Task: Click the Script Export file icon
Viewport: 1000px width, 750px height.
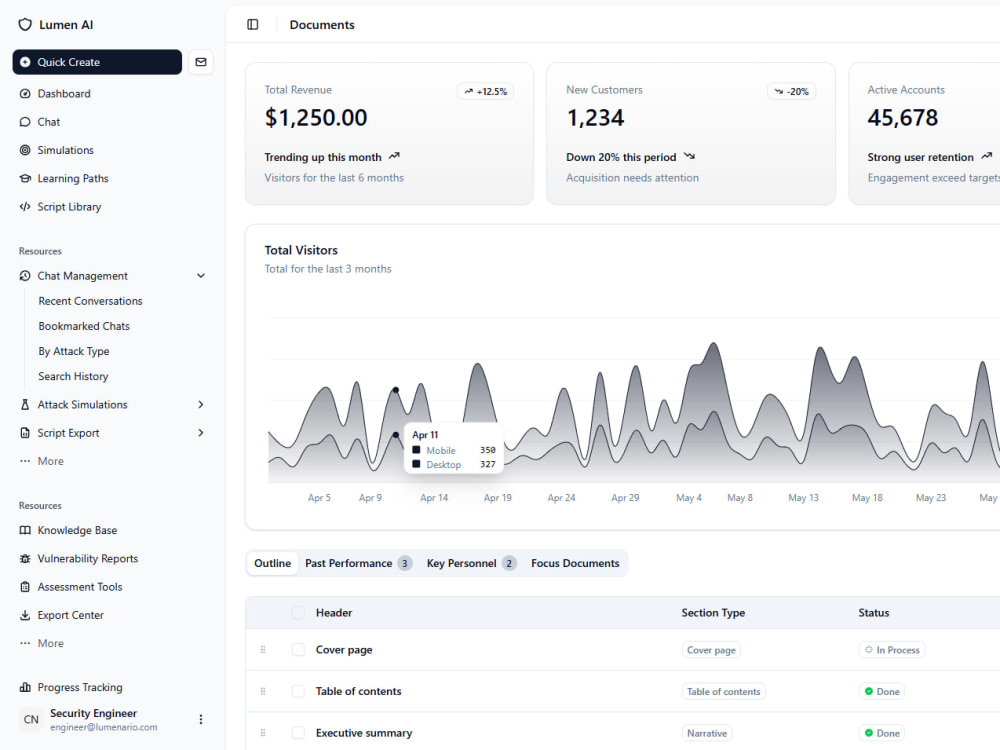Action: point(25,433)
